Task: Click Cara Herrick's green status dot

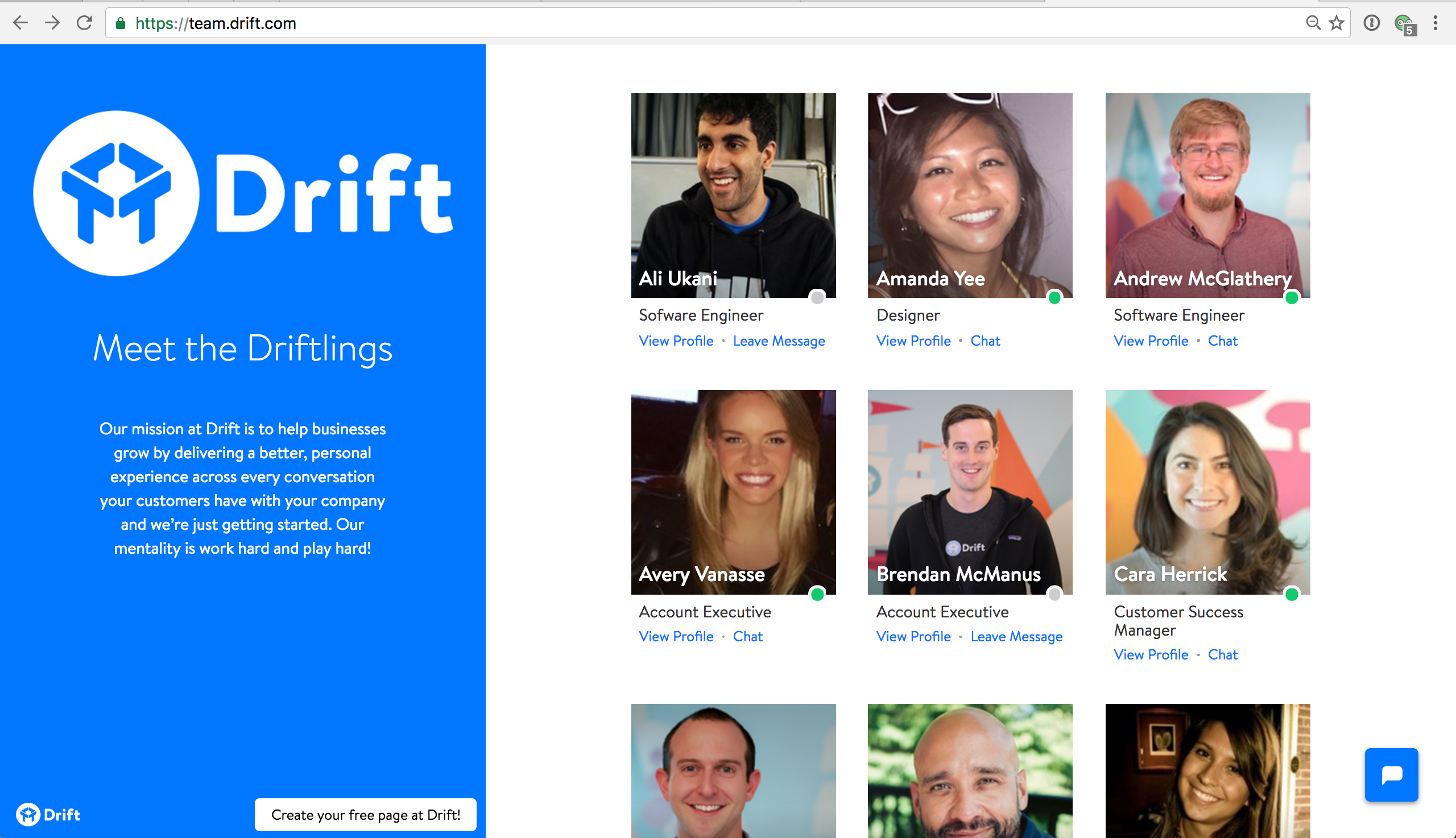Action: click(x=1291, y=594)
